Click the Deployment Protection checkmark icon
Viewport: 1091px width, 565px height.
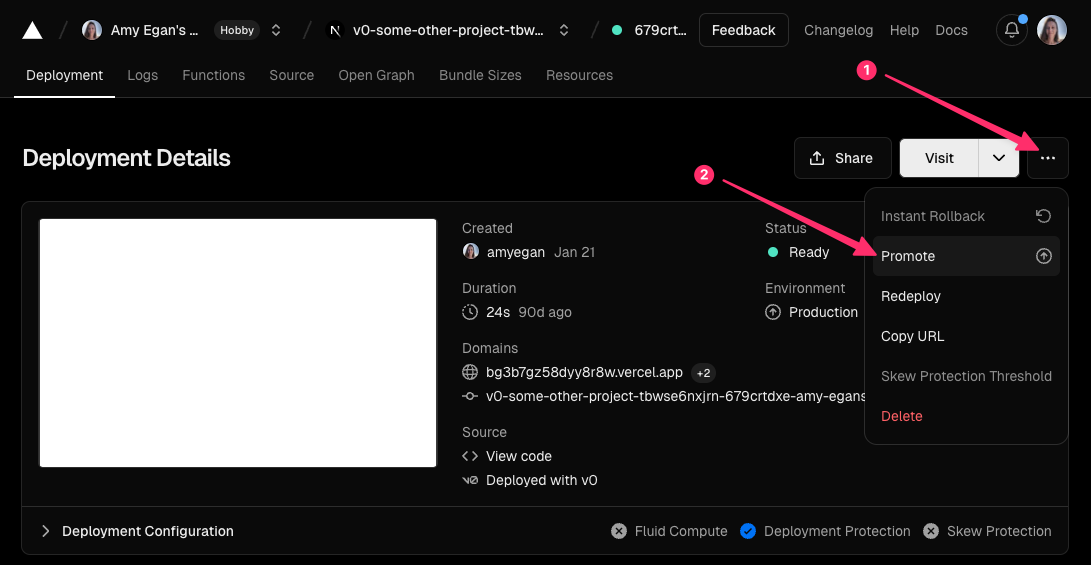pos(748,531)
